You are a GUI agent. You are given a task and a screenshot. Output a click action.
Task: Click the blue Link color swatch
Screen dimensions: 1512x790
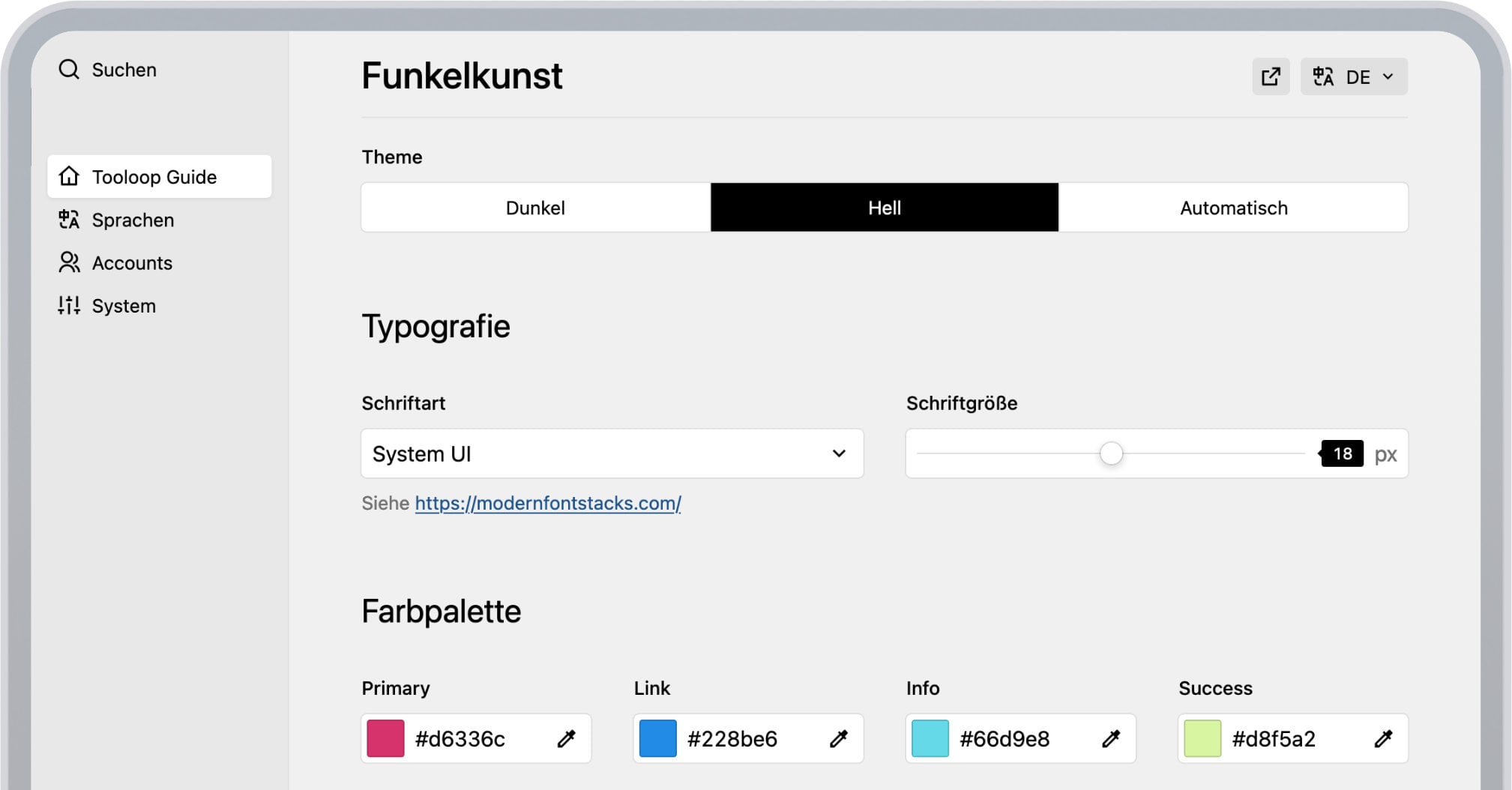[657, 739]
